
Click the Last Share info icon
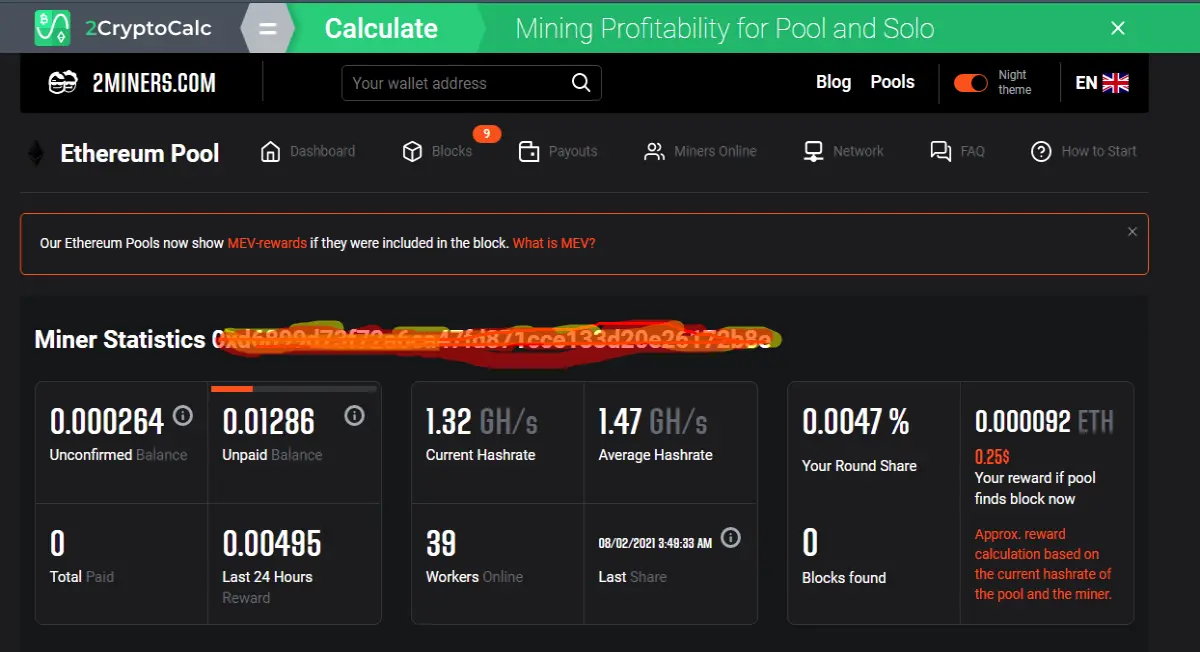click(x=731, y=538)
